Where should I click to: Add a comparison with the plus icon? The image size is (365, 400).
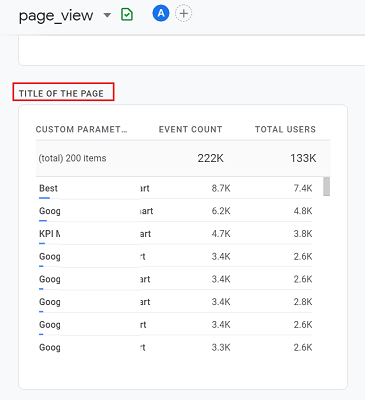[x=184, y=14]
